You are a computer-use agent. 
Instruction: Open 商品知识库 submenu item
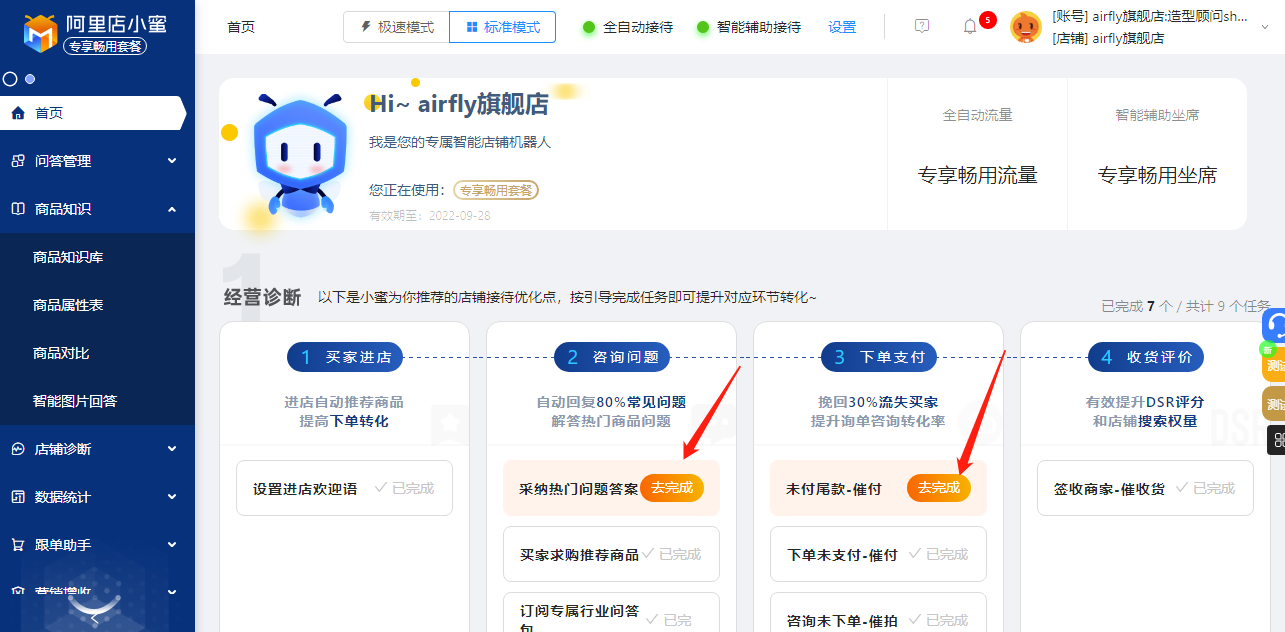coord(68,257)
